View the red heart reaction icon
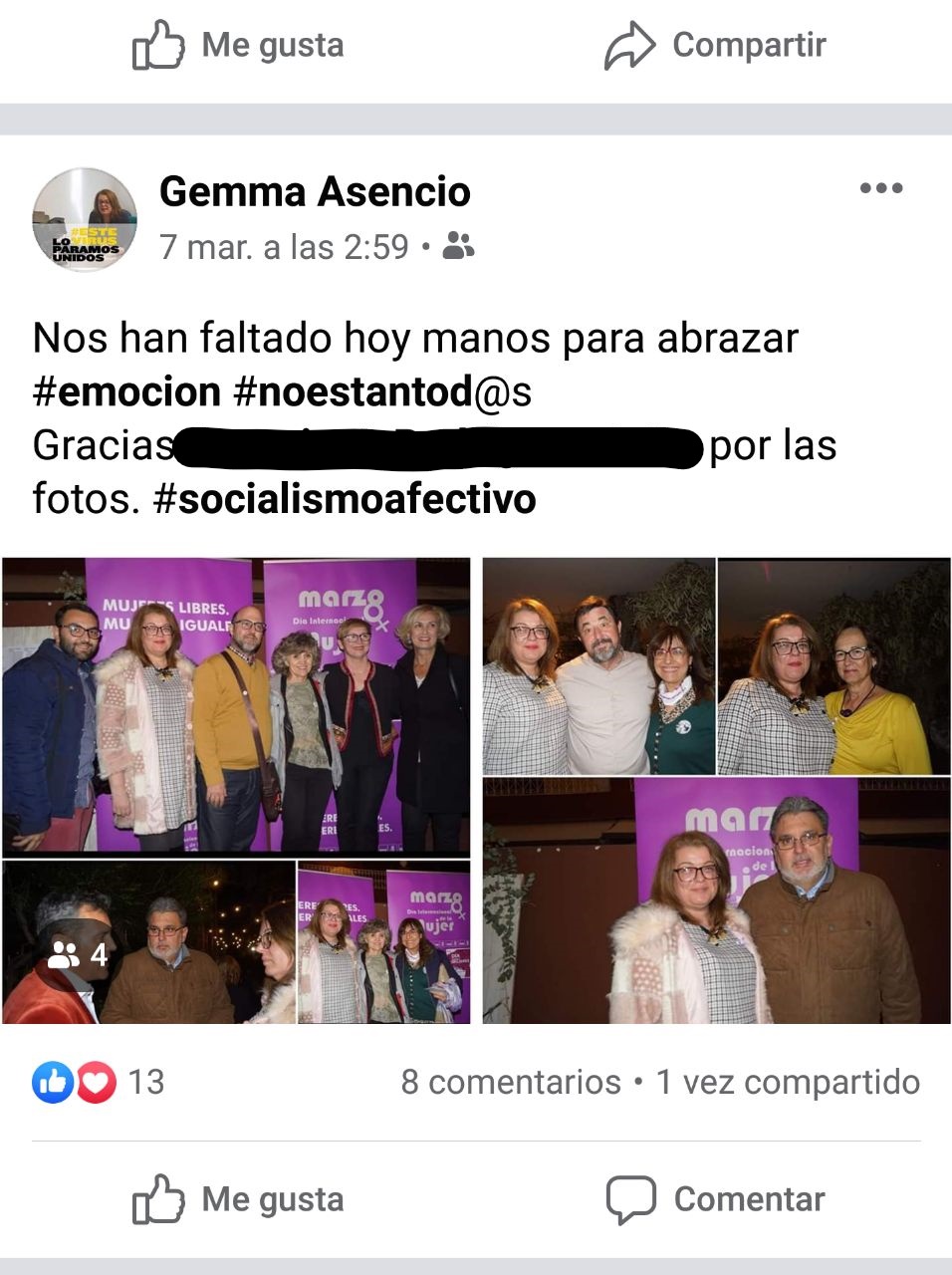This screenshot has width=952, height=1275. [95, 1082]
